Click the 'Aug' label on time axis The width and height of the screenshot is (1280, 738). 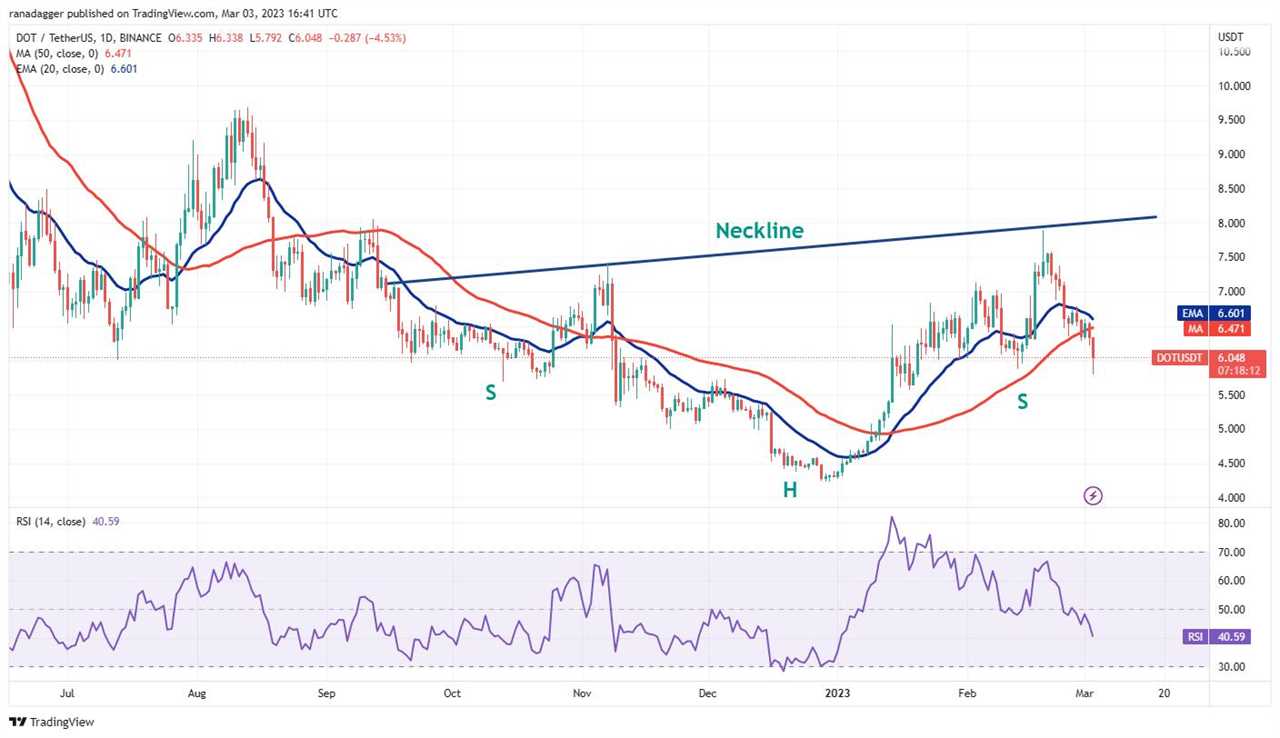pos(196,692)
